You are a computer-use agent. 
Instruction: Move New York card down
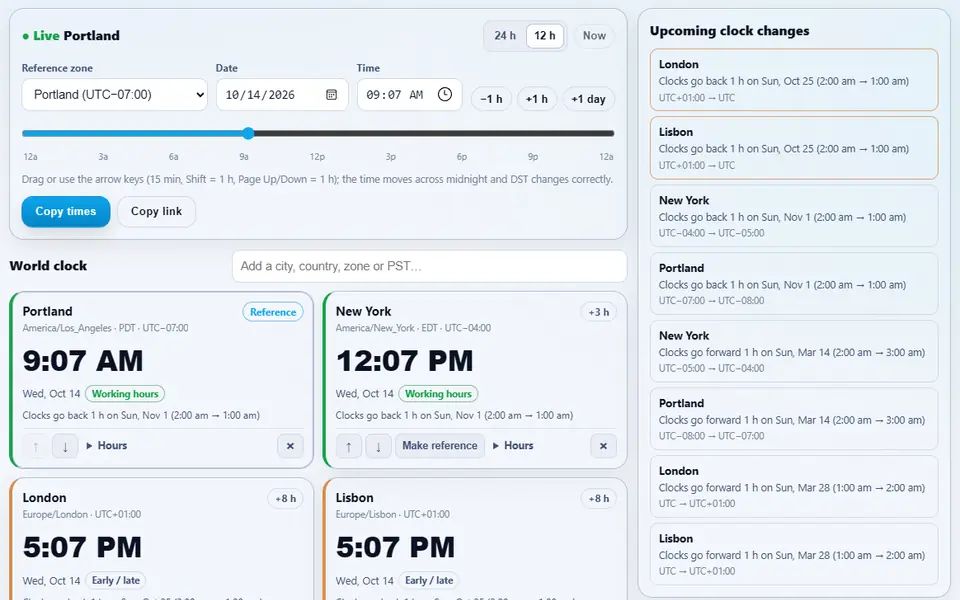[x=378, y=446]
